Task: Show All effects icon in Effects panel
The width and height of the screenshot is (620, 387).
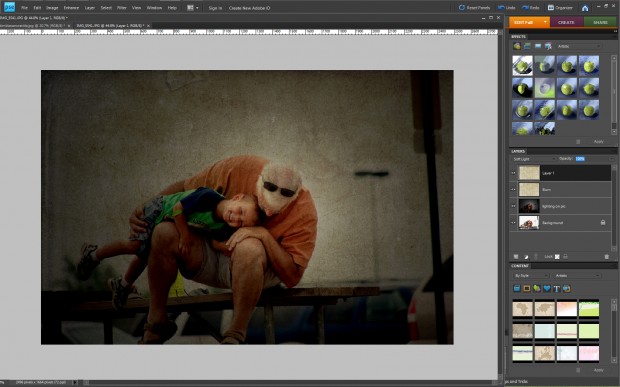Action: [x=548, y=46]
